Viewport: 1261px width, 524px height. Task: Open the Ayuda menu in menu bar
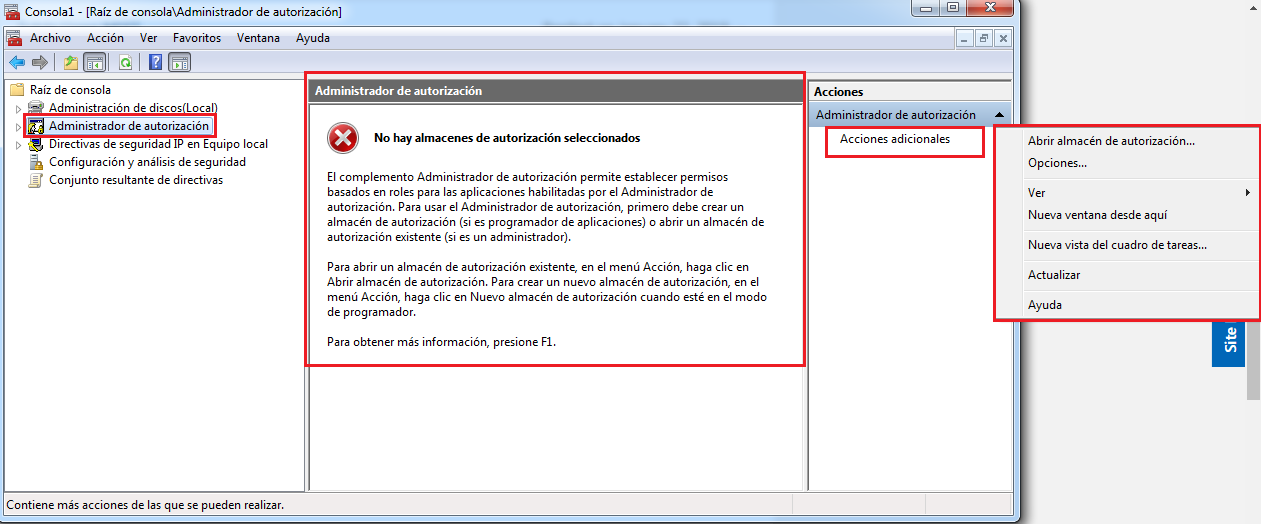coord(313,38)
